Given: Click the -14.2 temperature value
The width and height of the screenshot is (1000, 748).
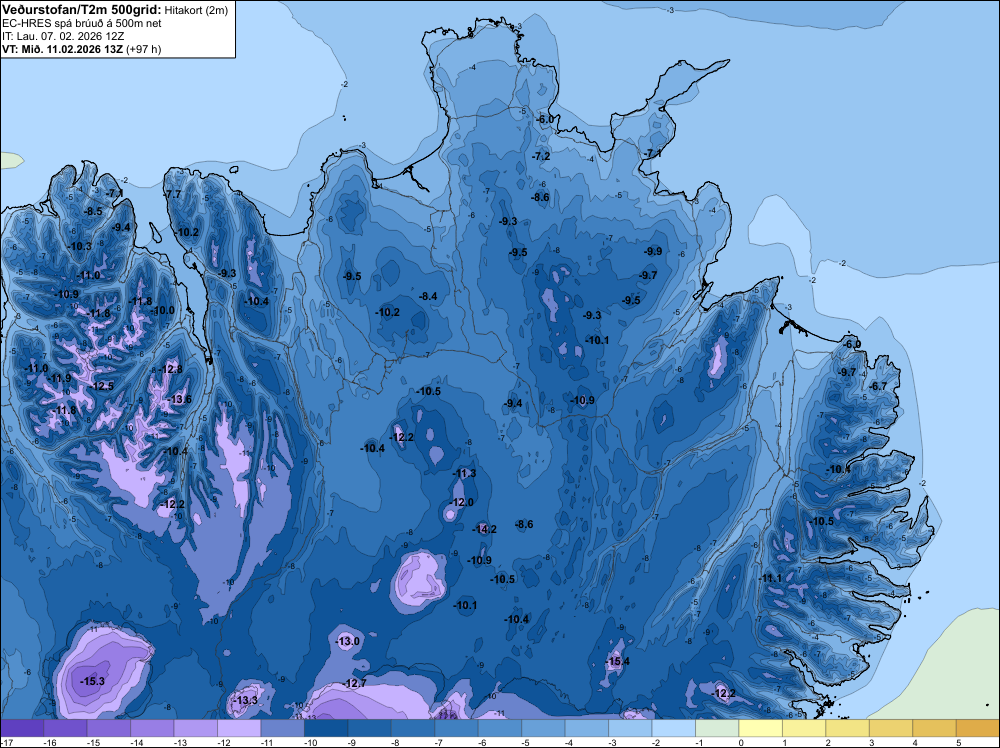Looking at the screenshot, I should (x=485, y=529).
